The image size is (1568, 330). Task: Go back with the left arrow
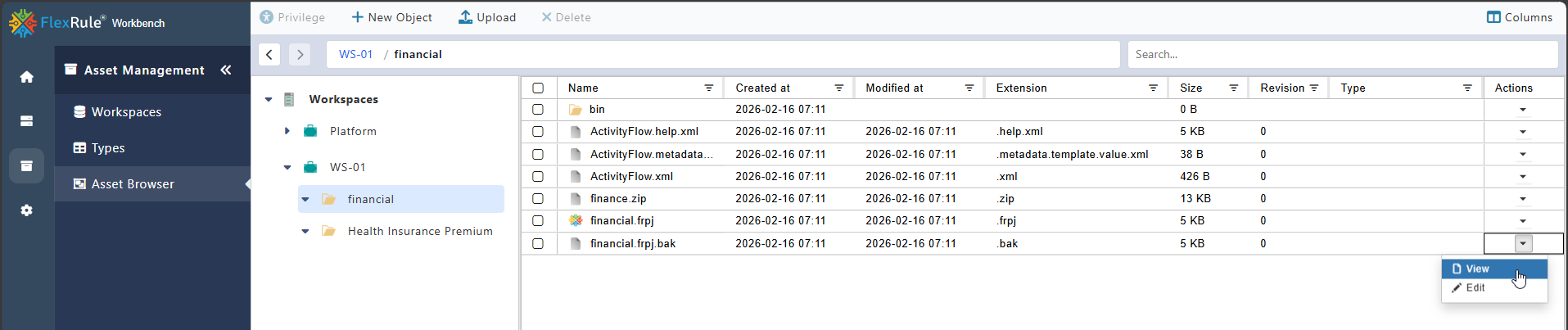tap(269, 54)
